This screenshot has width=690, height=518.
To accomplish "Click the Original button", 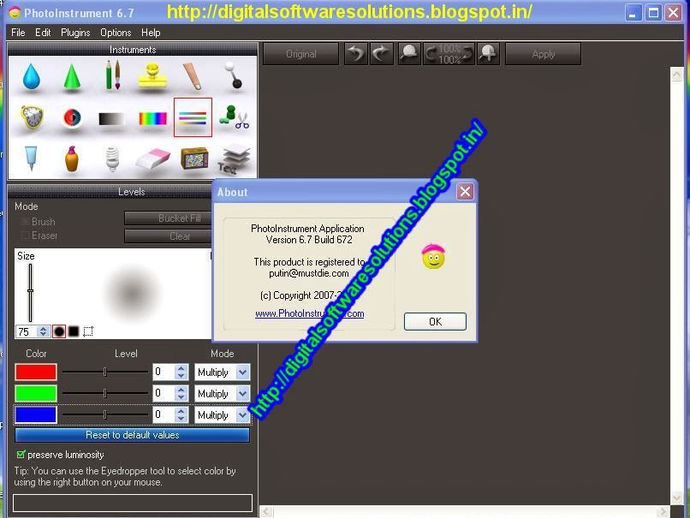I will (x=301, y=54).
